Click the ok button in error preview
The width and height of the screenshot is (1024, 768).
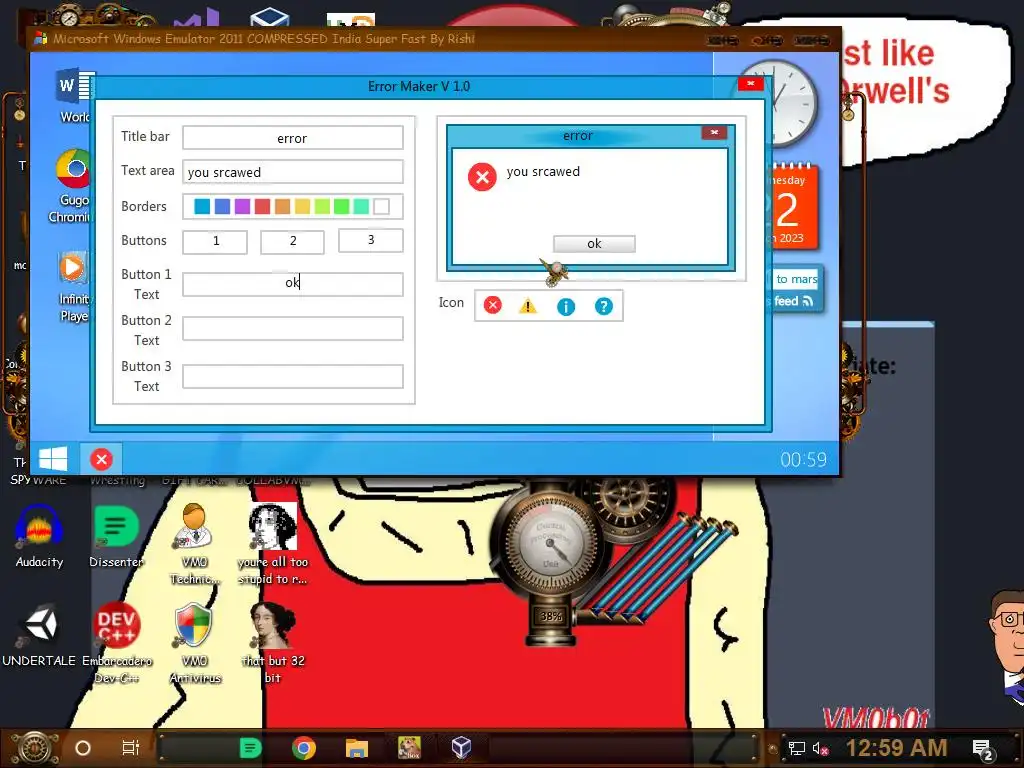[x=594, y=244]
